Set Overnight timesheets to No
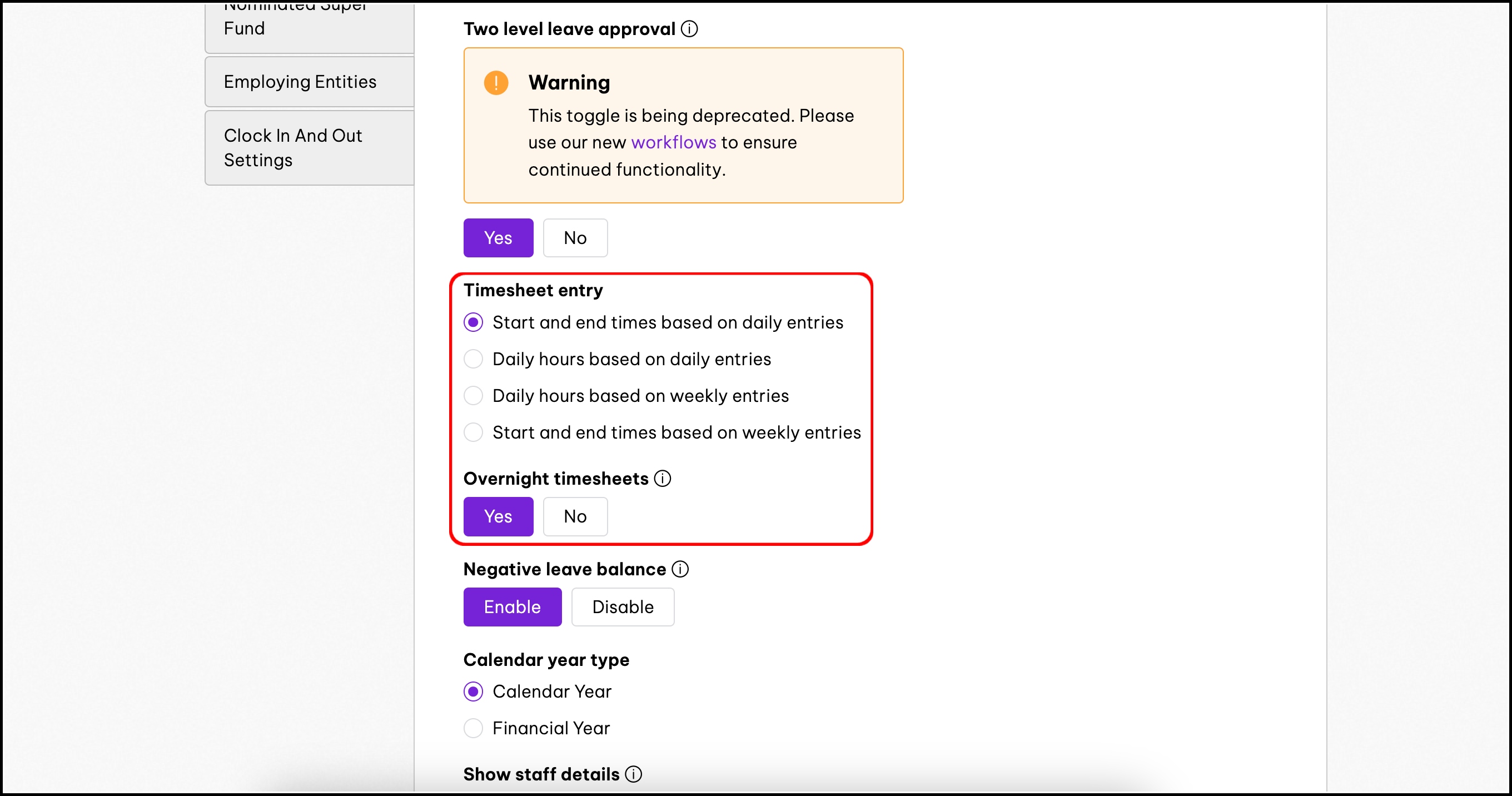 pos(575,516)
